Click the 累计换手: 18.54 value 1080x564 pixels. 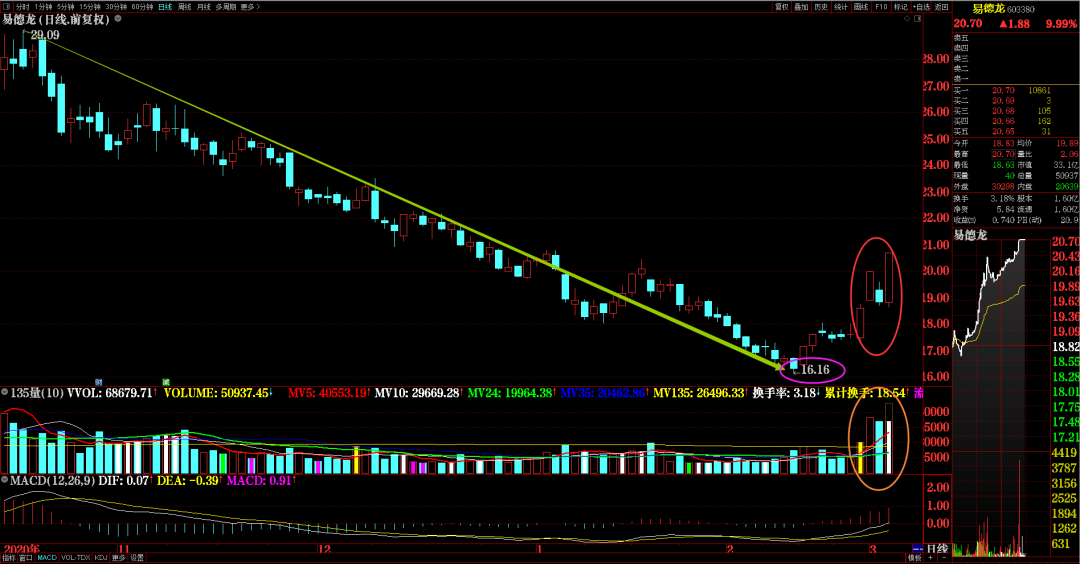coord(865,393)
